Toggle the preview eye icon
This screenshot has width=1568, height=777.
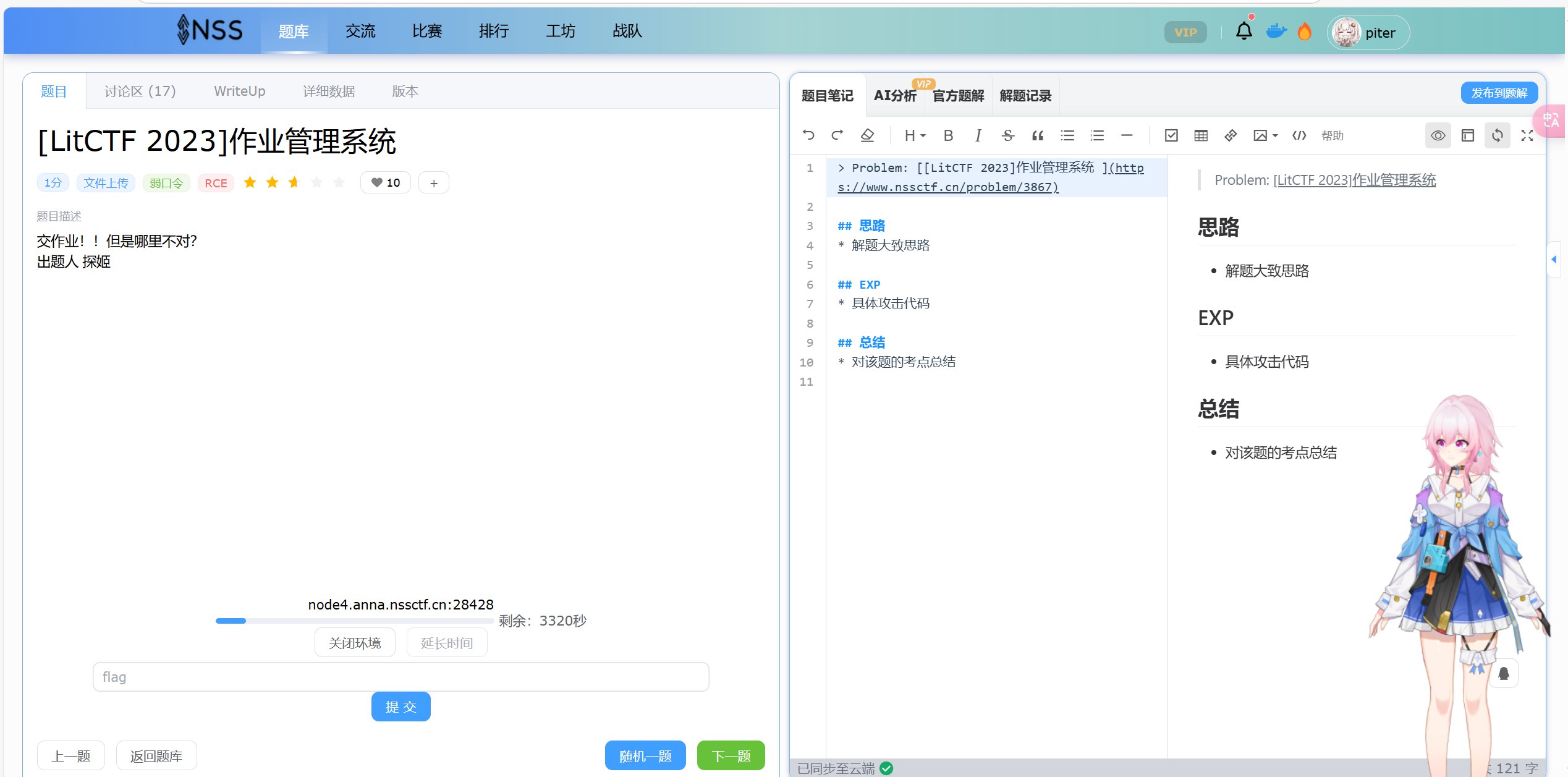tap(1438, 135)
